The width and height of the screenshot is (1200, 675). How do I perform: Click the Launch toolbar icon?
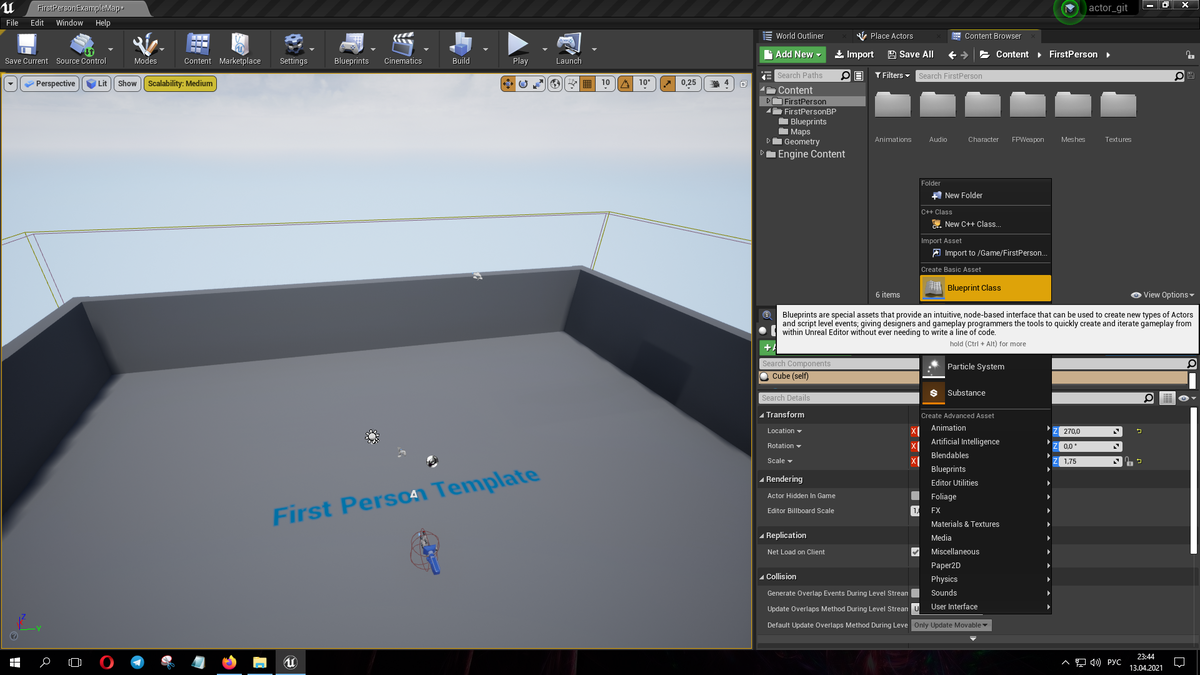click(569, 49)
